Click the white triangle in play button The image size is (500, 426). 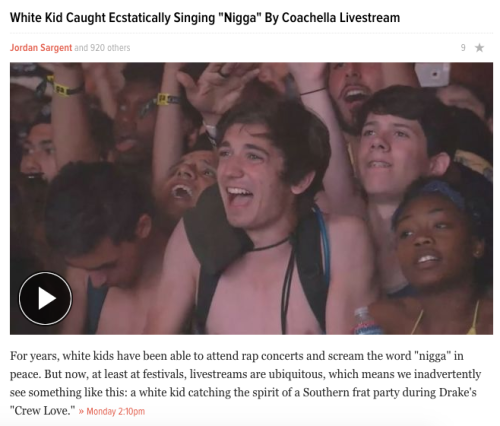pyautogui.click(x=47, y=298)
